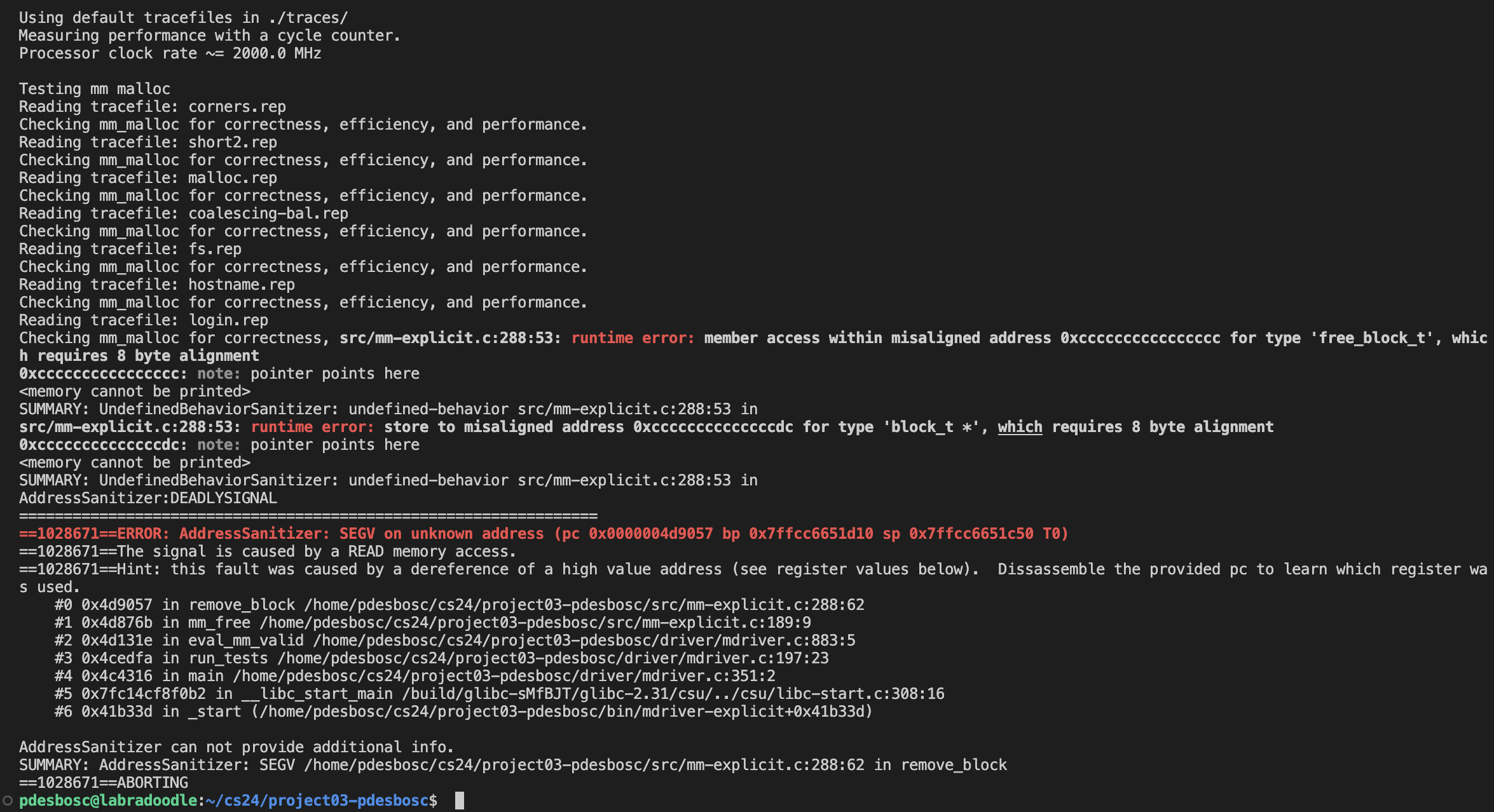
Task: Open the libc-start.c:308:16 path
Action: pyautogui.click(x=673, y=694)
